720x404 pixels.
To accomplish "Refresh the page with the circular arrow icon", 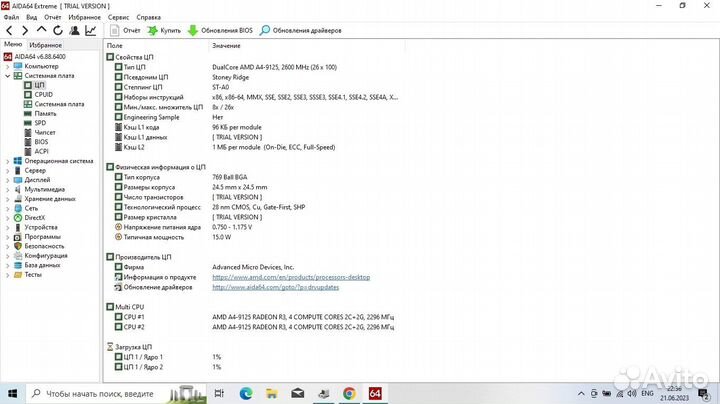I will [58, 31].
